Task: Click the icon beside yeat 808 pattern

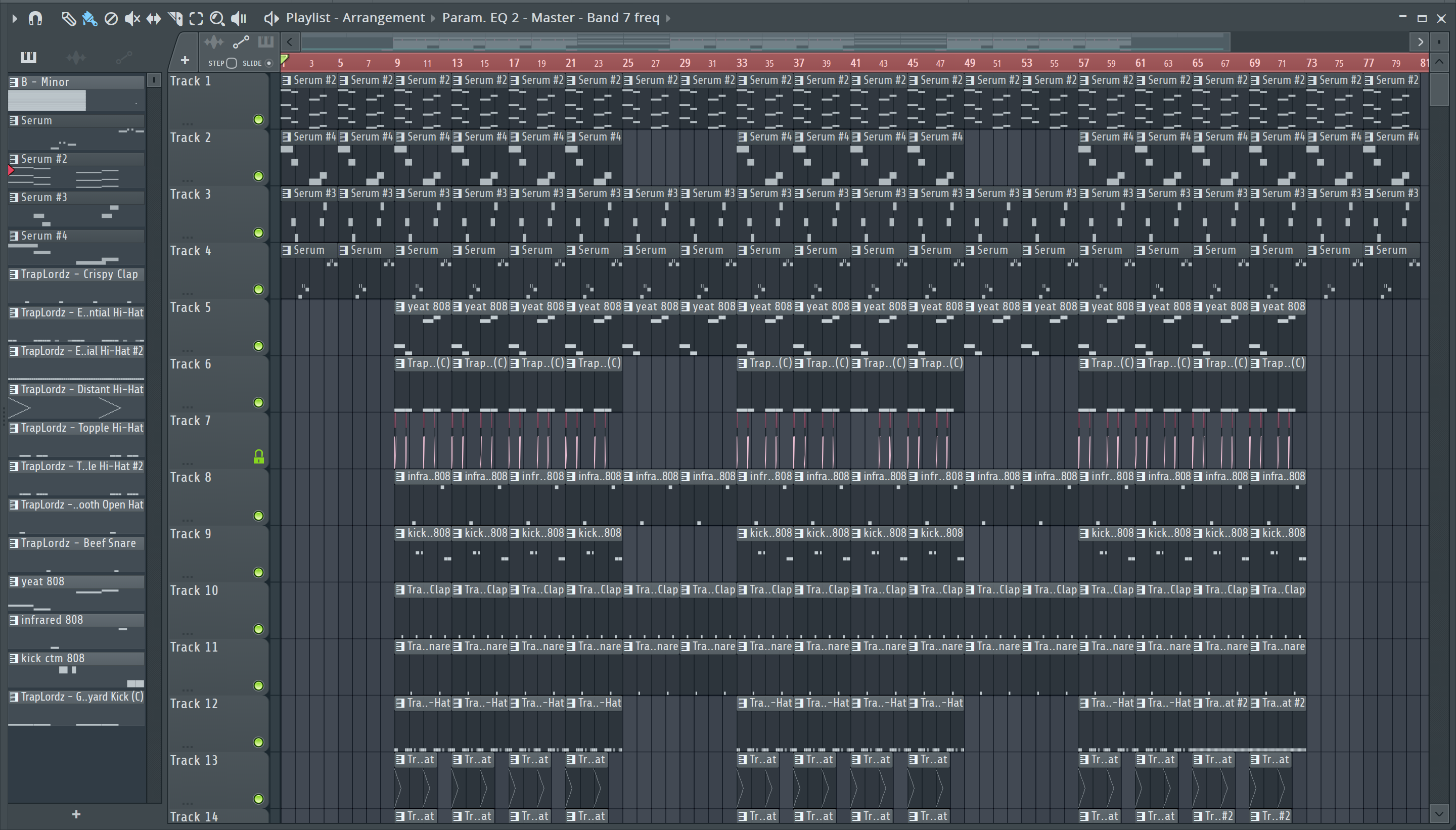Action: pos(14,581)
